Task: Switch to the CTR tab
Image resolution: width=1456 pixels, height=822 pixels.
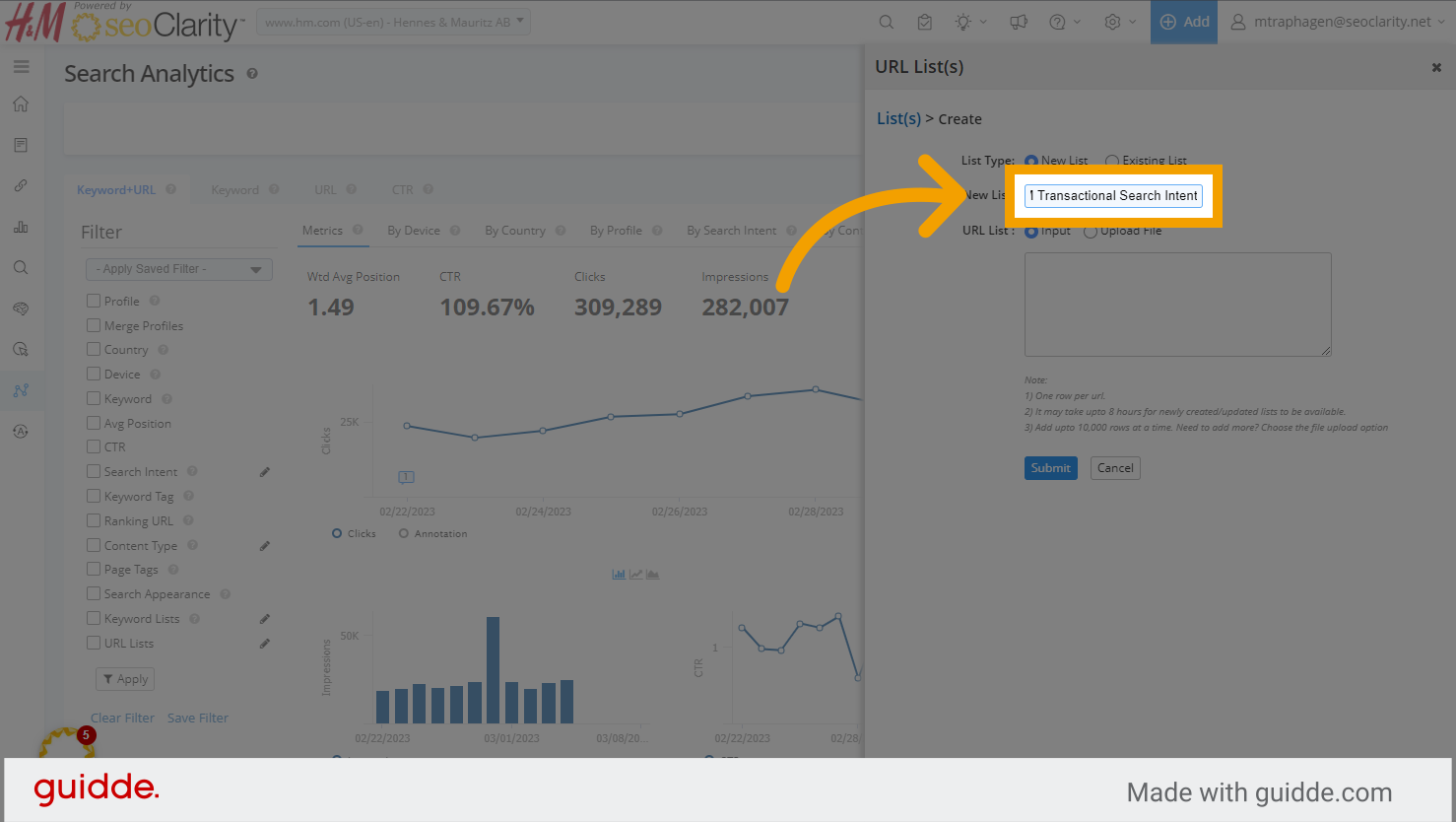Action: (403, 190)
